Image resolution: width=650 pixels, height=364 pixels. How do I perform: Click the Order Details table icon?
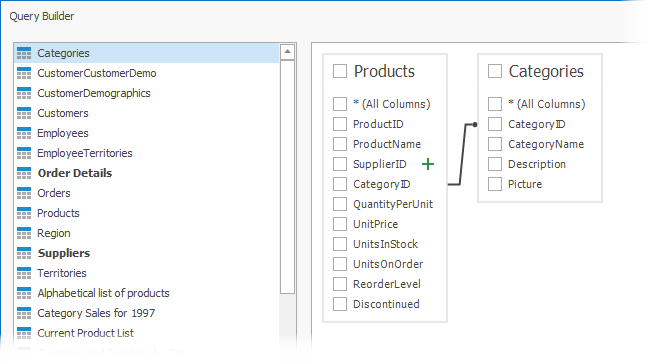coord(24,173)
